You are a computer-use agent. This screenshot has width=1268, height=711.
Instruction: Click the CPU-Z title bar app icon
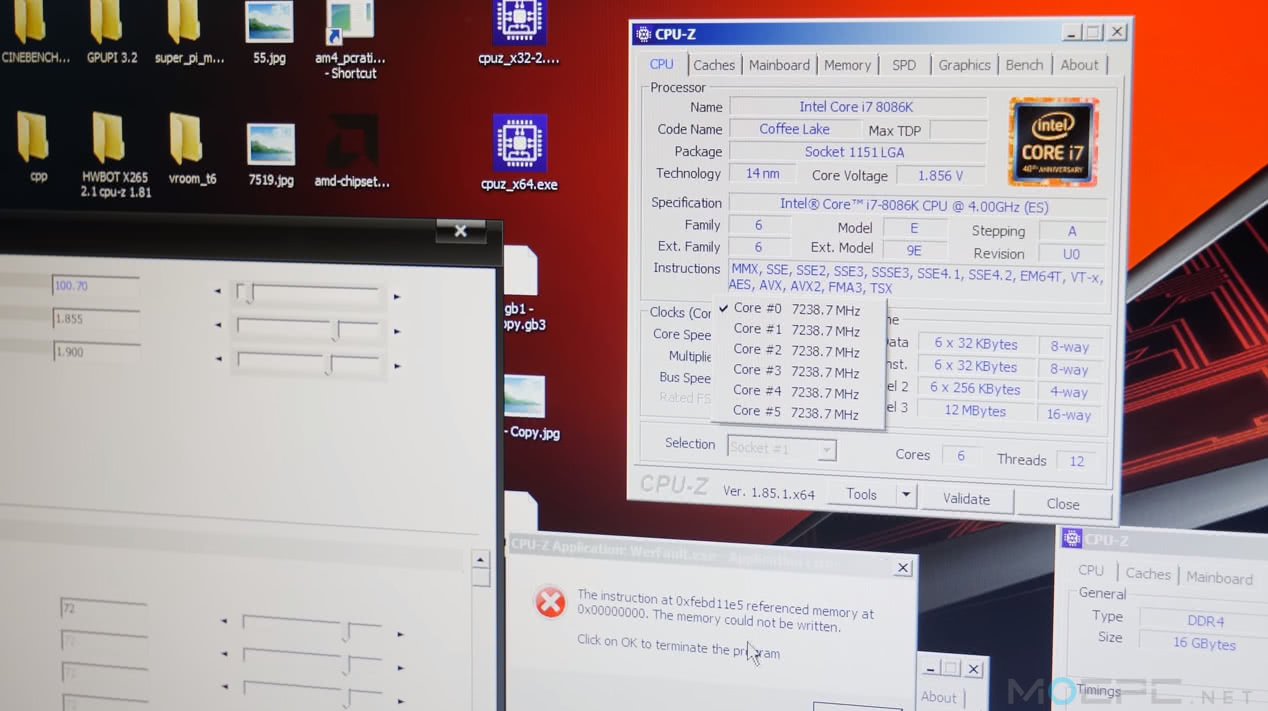[x=643, y=34]
